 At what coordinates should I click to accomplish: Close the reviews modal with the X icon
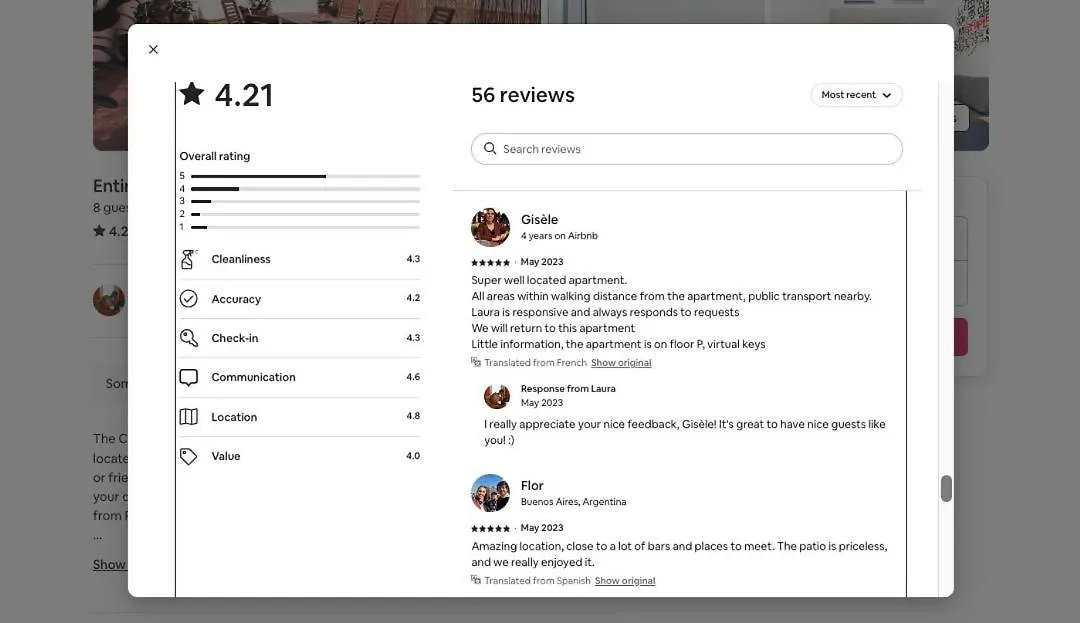pos(153,49)
